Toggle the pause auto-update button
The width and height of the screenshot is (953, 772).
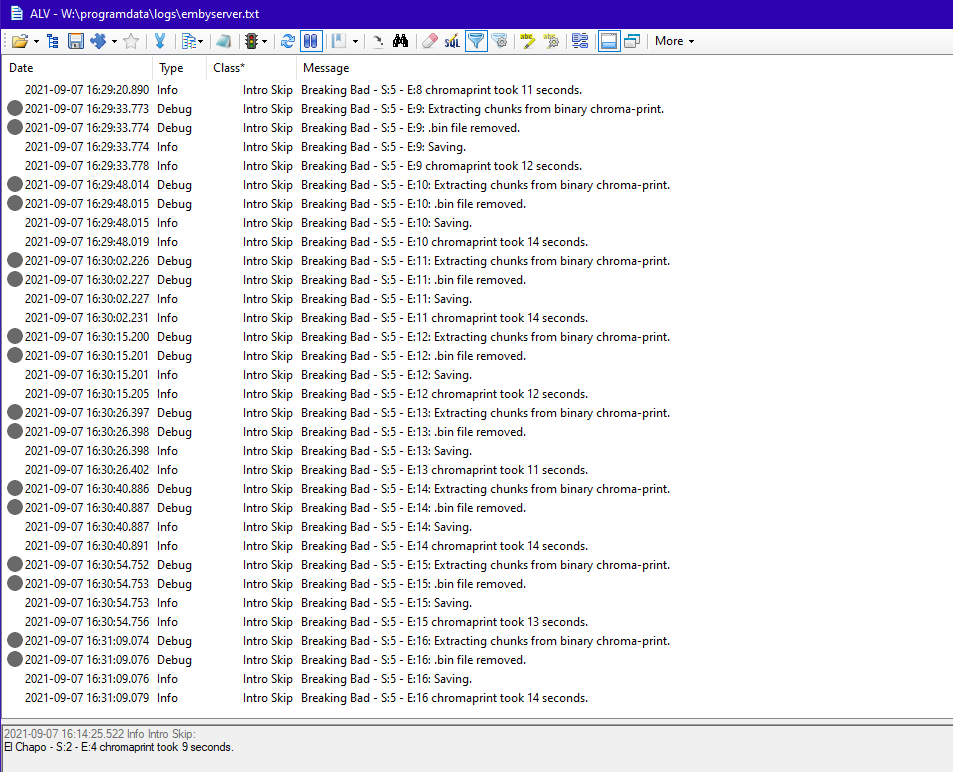tap(311, 41)
